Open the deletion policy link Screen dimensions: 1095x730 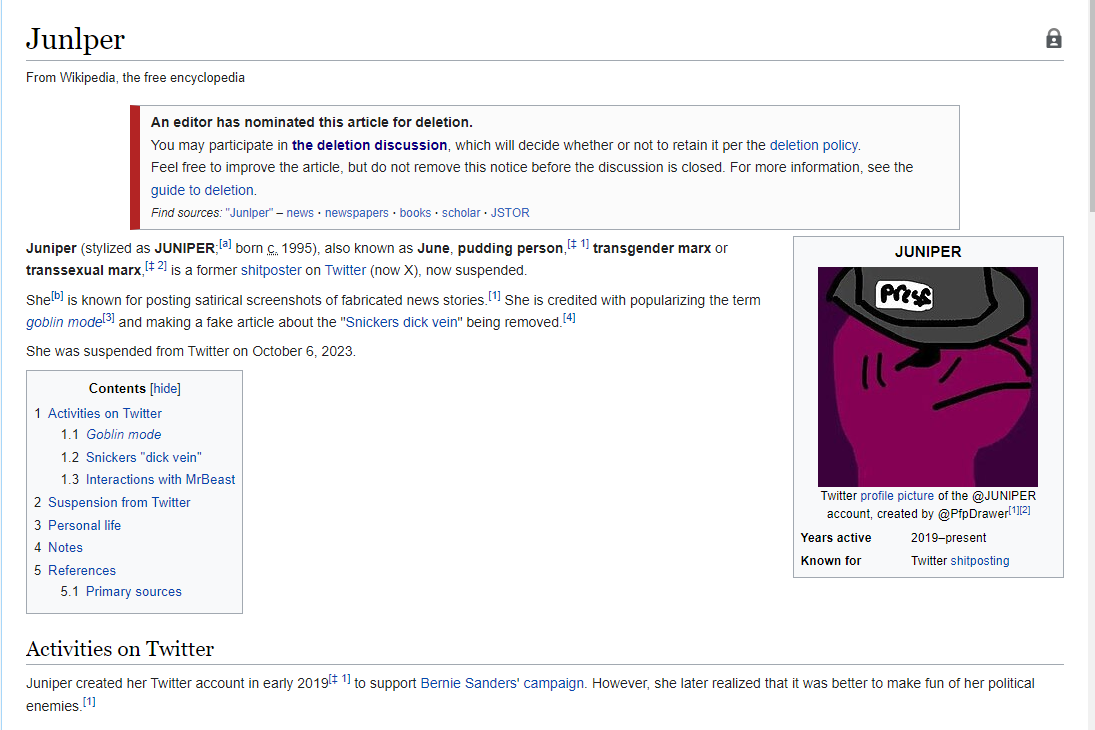pyautogui.click(x=814, y=145)
